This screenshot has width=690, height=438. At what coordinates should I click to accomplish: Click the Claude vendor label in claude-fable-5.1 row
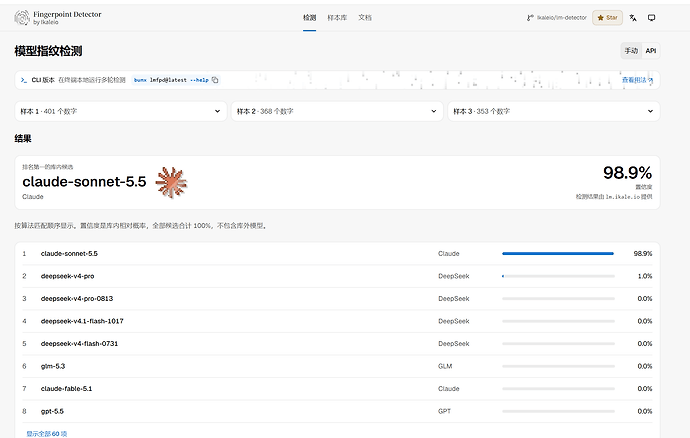coord(448,389)
